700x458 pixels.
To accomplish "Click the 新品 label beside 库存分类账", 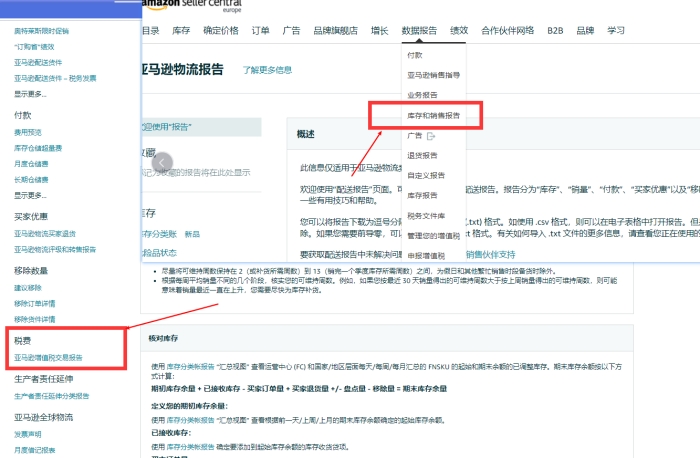I will (x=192, y=234).
